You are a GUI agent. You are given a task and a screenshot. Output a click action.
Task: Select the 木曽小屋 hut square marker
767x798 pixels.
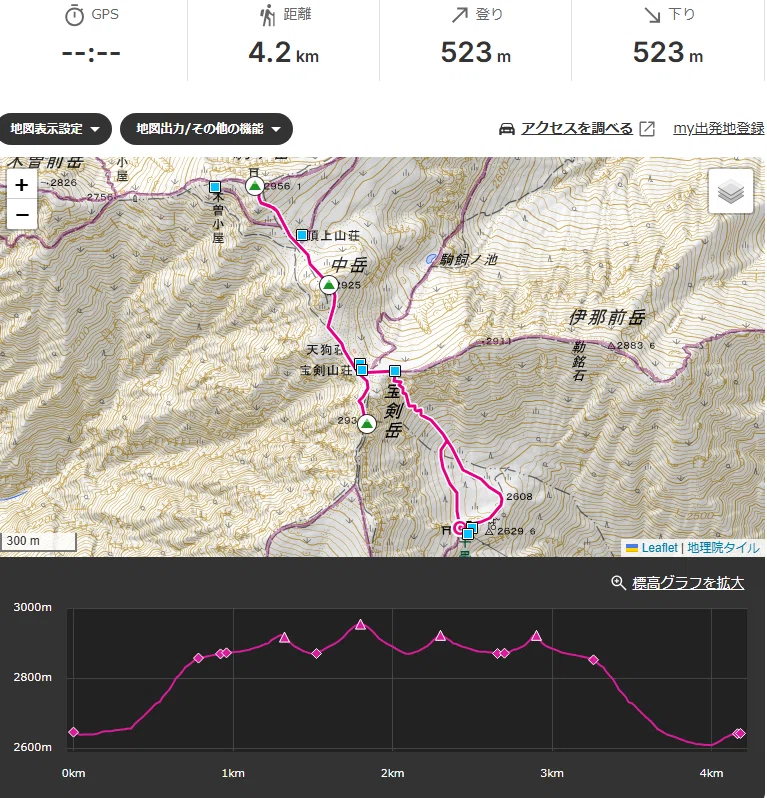click(215, 187)
